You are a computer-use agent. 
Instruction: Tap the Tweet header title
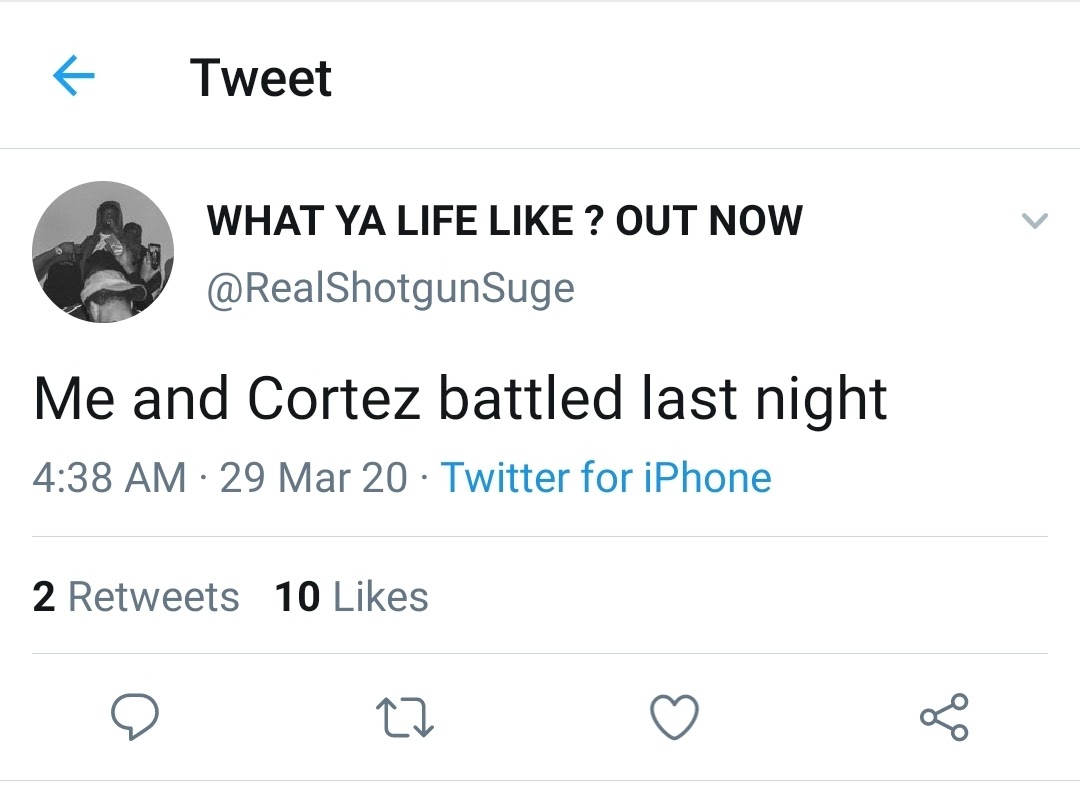[260, 77]
